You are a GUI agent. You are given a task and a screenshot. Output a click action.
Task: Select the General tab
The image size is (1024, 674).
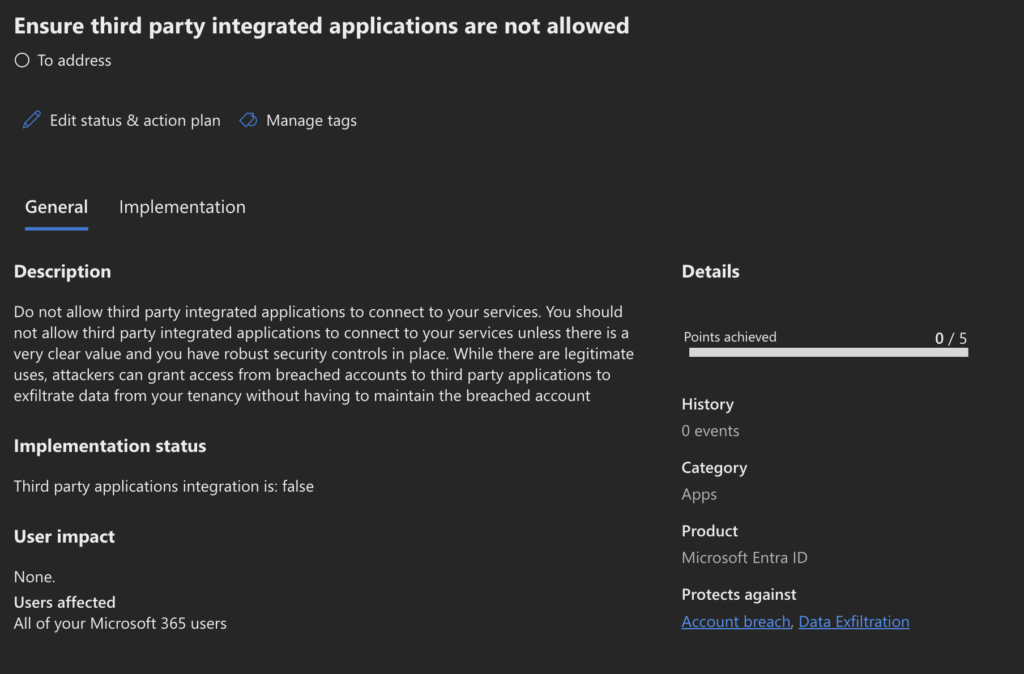(56, 207)
